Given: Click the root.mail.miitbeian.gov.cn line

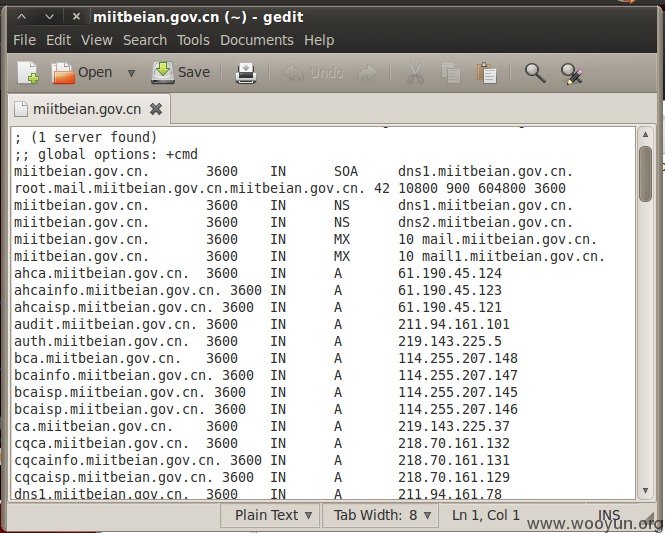Looking at the screenshot, I should [x=290, y=188].
